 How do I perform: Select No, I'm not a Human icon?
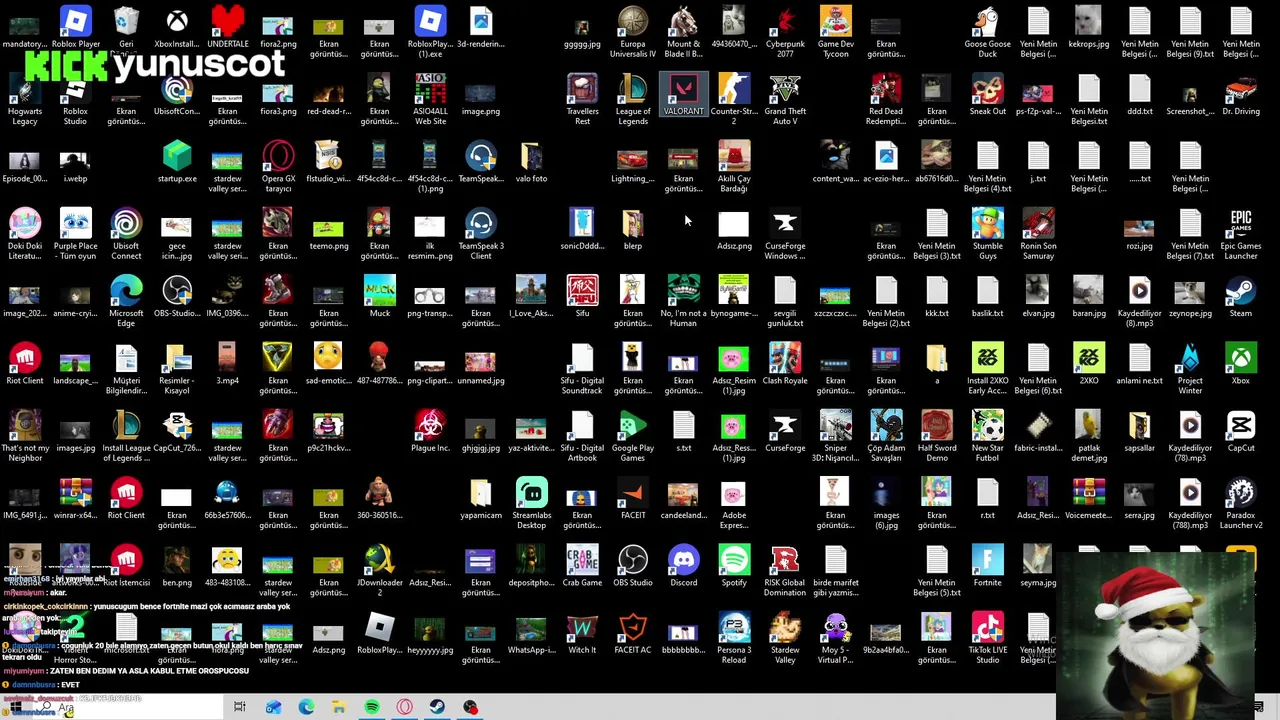coord(683,301)
